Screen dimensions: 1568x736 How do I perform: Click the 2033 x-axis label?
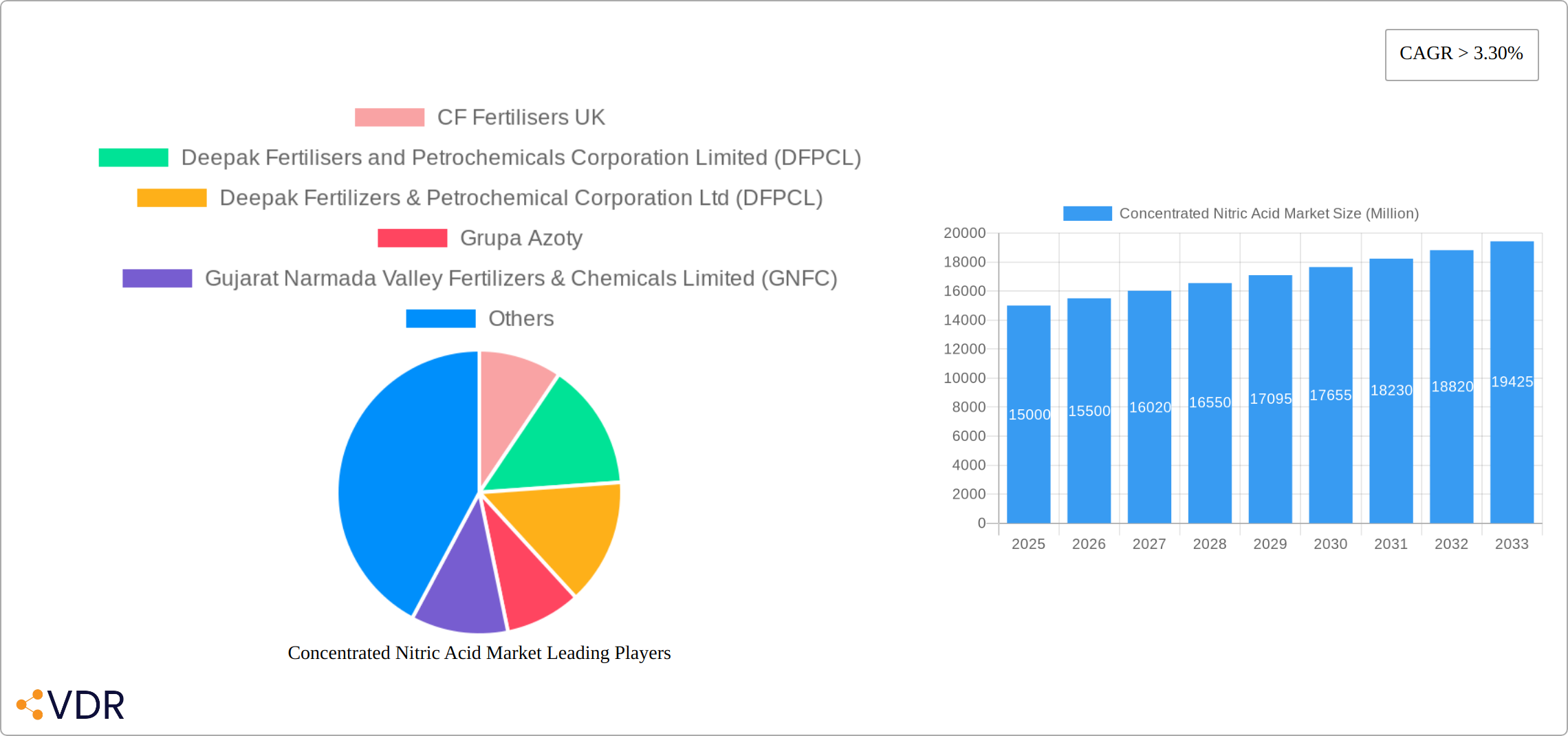pyautogui.click(x=1512, y=544)
